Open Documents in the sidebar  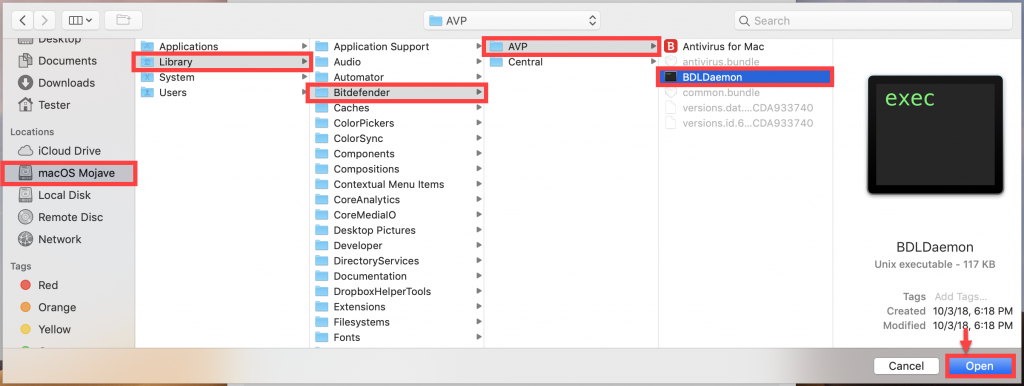pos(67,61)
